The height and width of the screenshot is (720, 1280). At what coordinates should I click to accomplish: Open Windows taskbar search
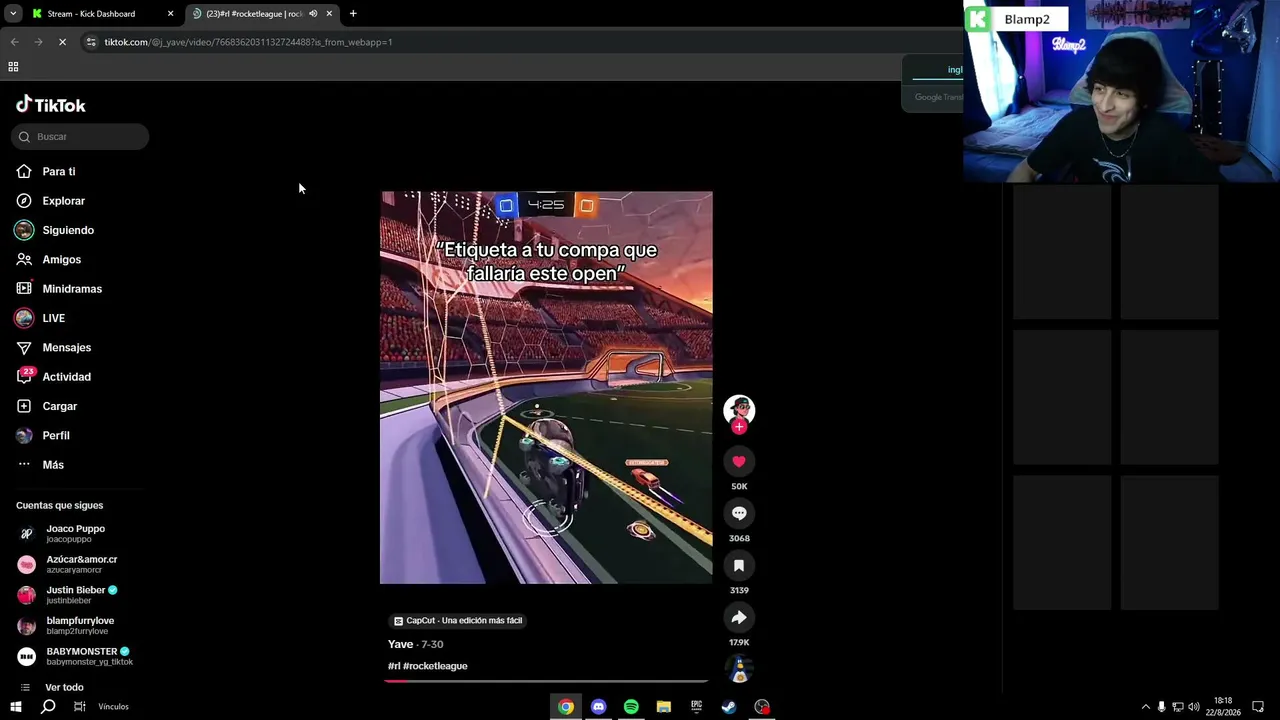pyautogui.click(x=48, y=707)
